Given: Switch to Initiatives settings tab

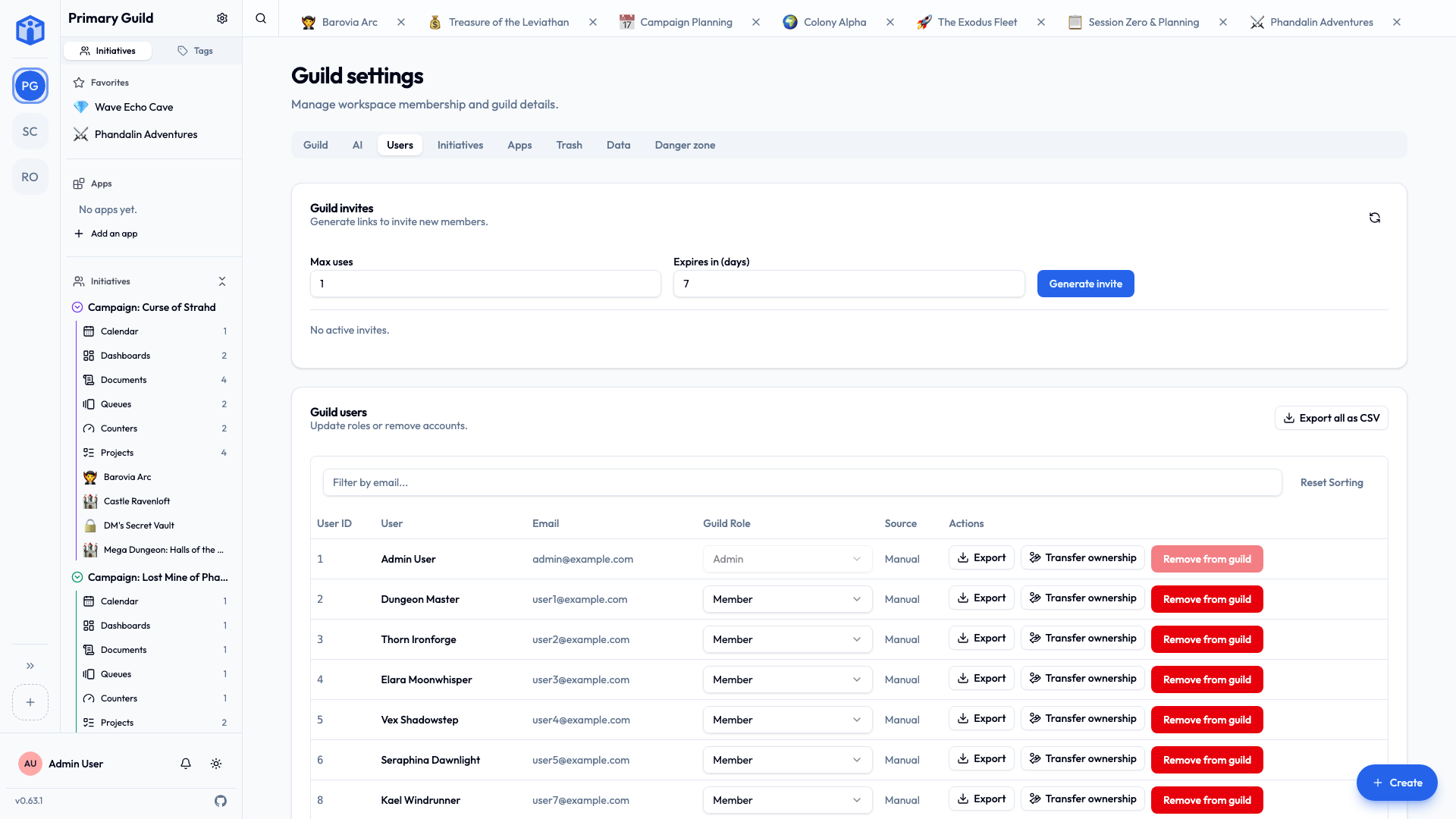Looking at the screenshot, I should coord(460,145).
